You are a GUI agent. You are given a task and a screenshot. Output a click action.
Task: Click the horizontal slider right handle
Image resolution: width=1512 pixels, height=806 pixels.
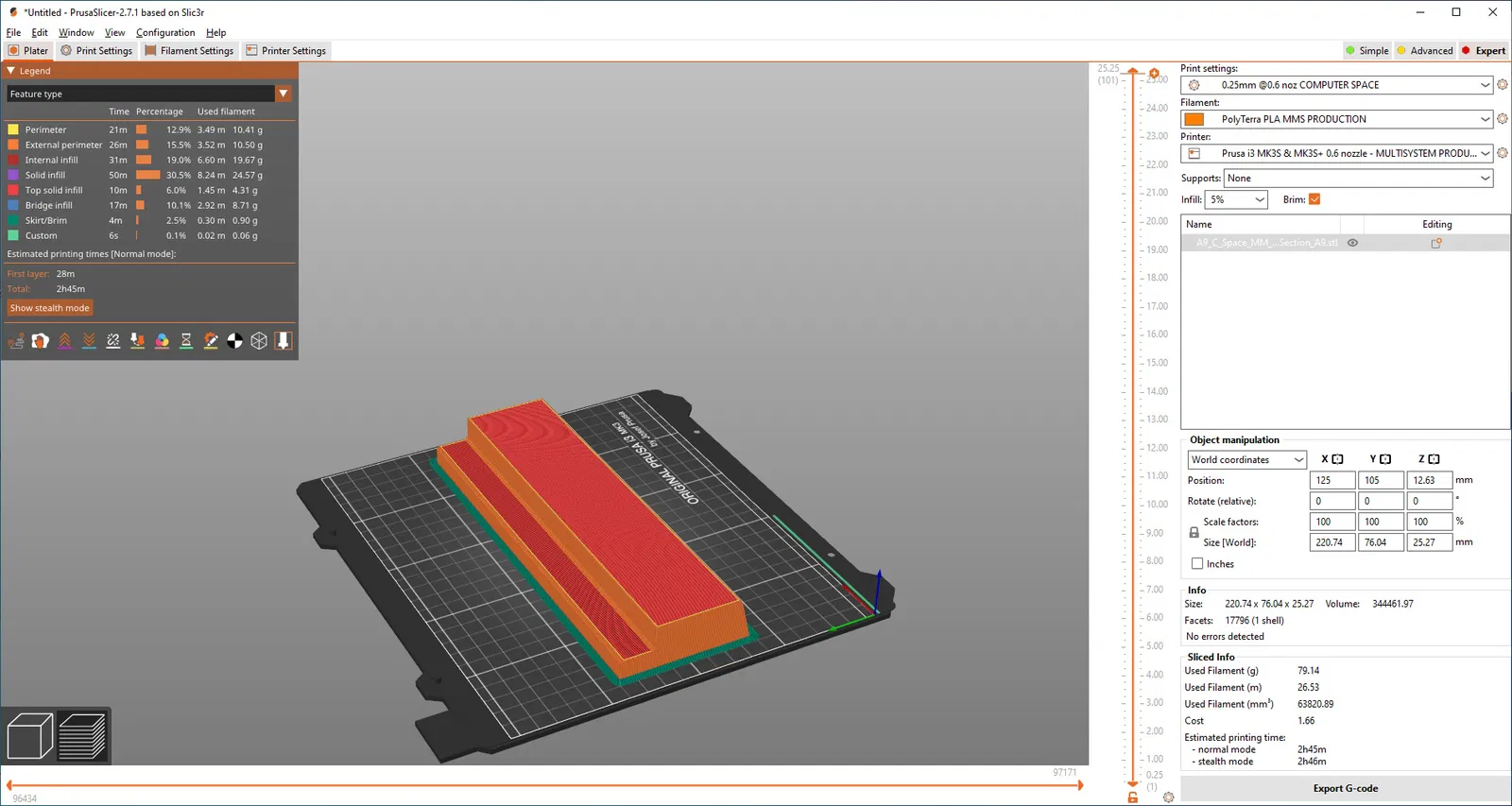click(1080, 784)
